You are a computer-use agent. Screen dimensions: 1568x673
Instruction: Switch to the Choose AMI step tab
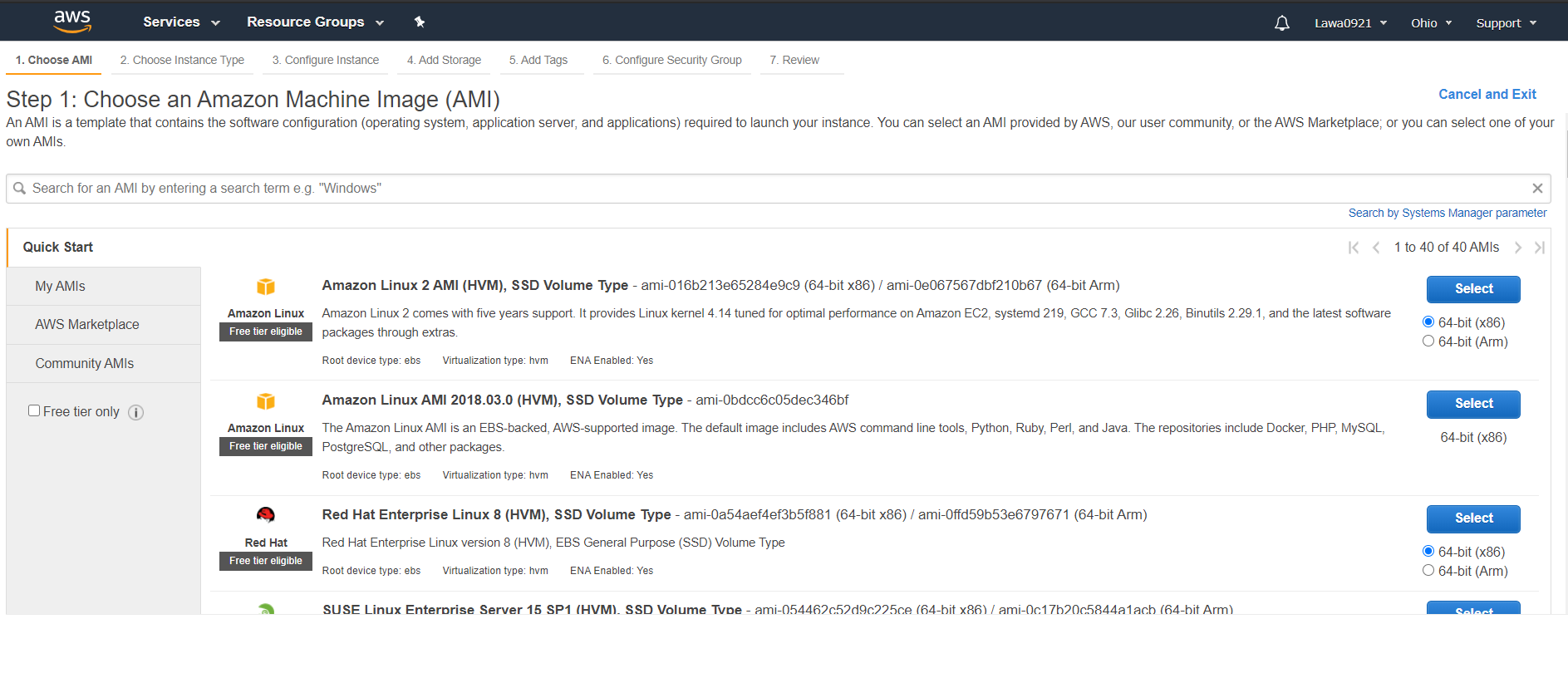[54, 61]
